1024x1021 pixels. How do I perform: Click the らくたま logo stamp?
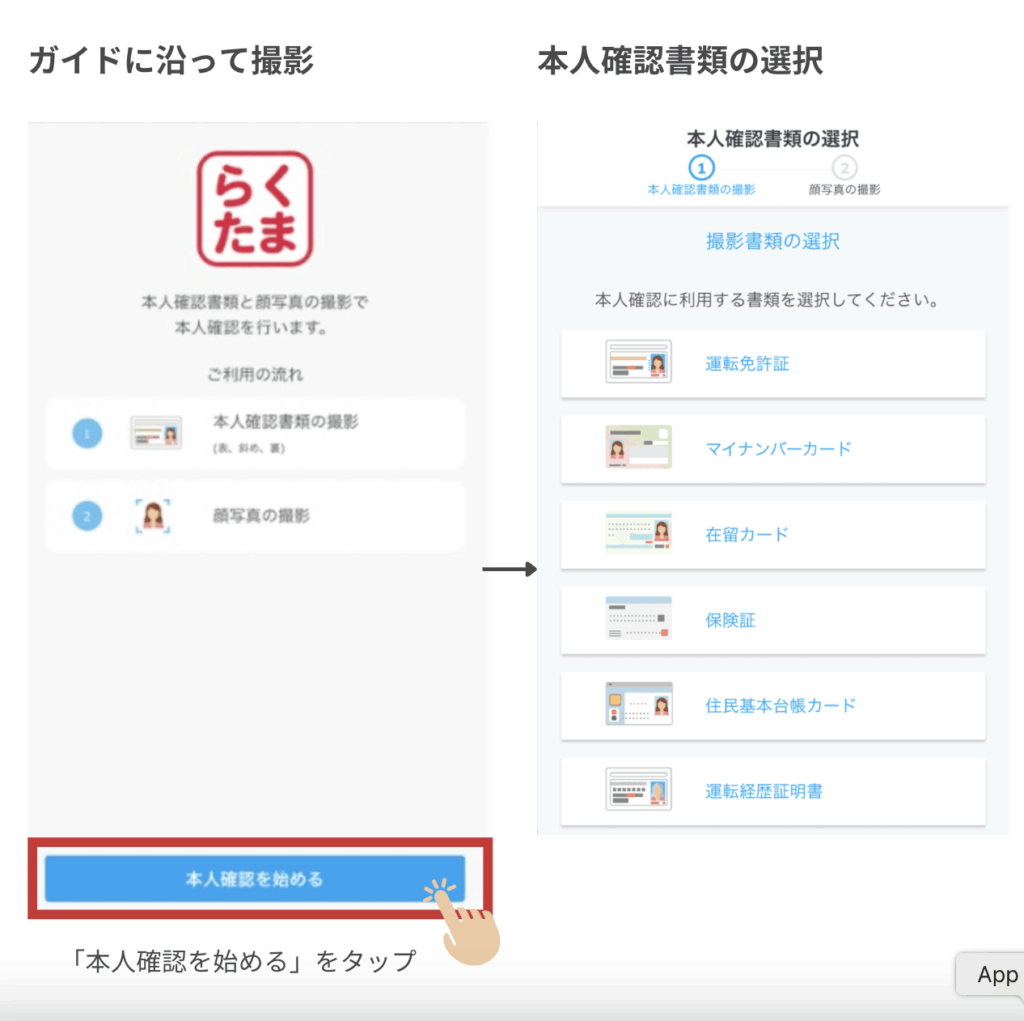tap(255, 209)
